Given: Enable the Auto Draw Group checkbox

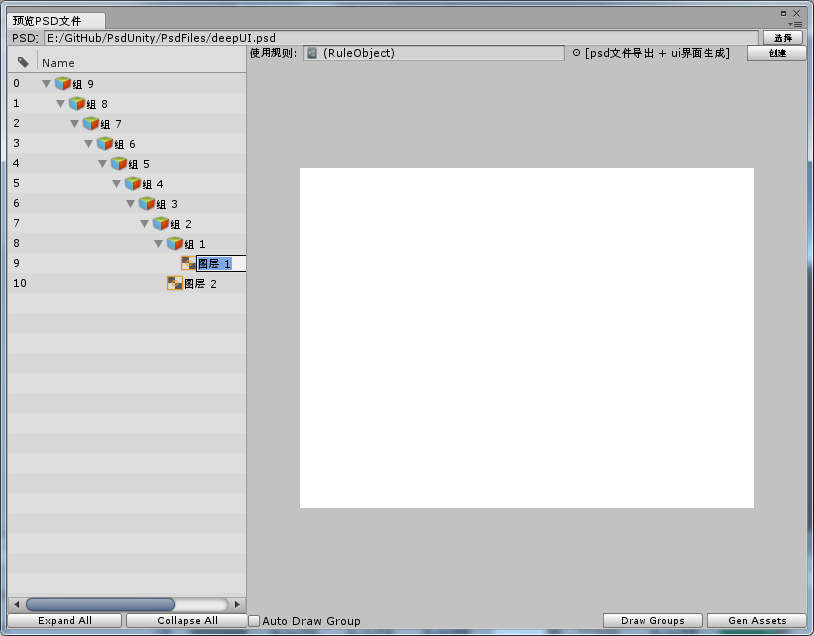Looking at the screenshot, I should click(x=254, y=621).
